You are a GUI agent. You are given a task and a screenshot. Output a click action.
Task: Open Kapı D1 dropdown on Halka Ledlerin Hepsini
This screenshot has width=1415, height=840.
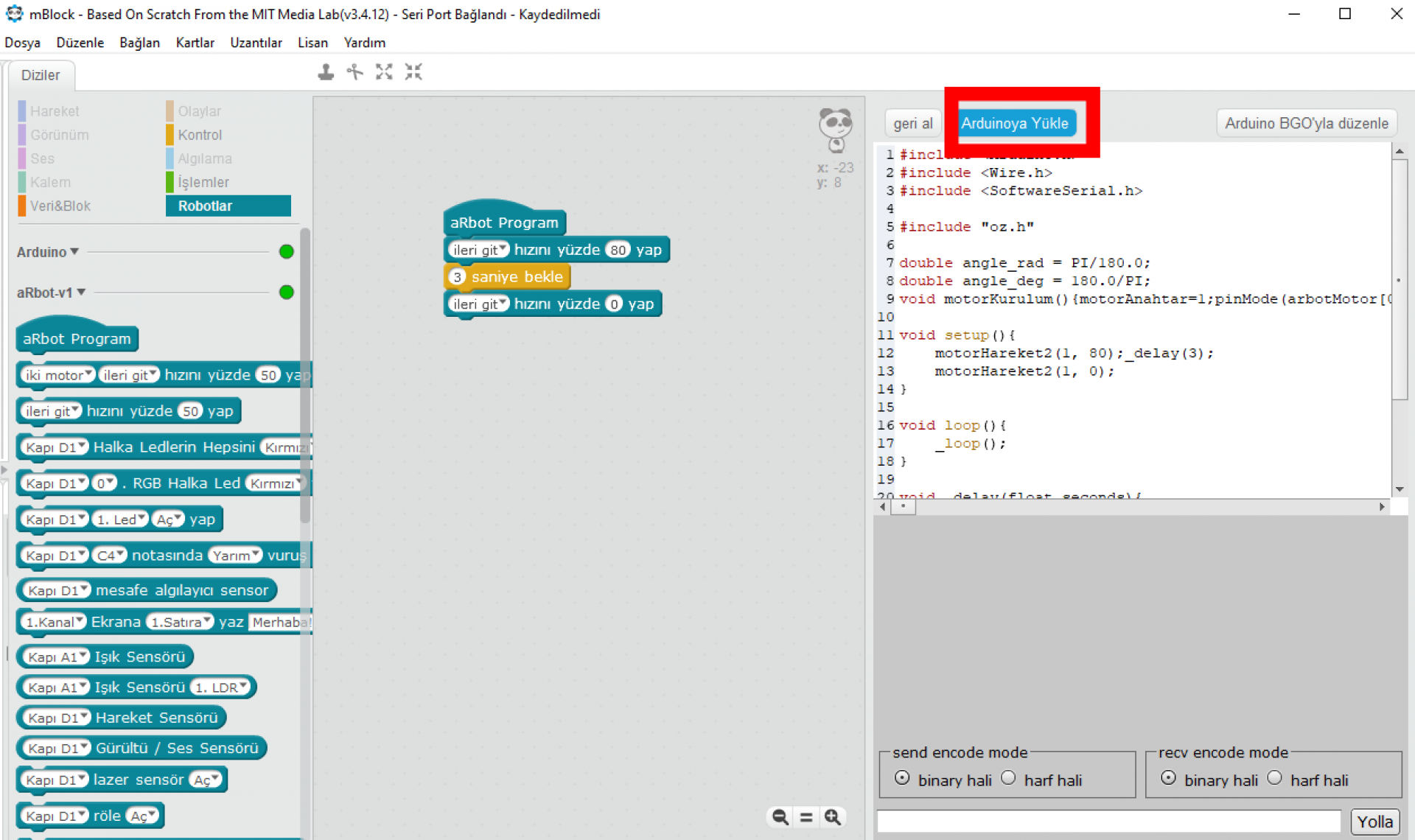(55, 447)
